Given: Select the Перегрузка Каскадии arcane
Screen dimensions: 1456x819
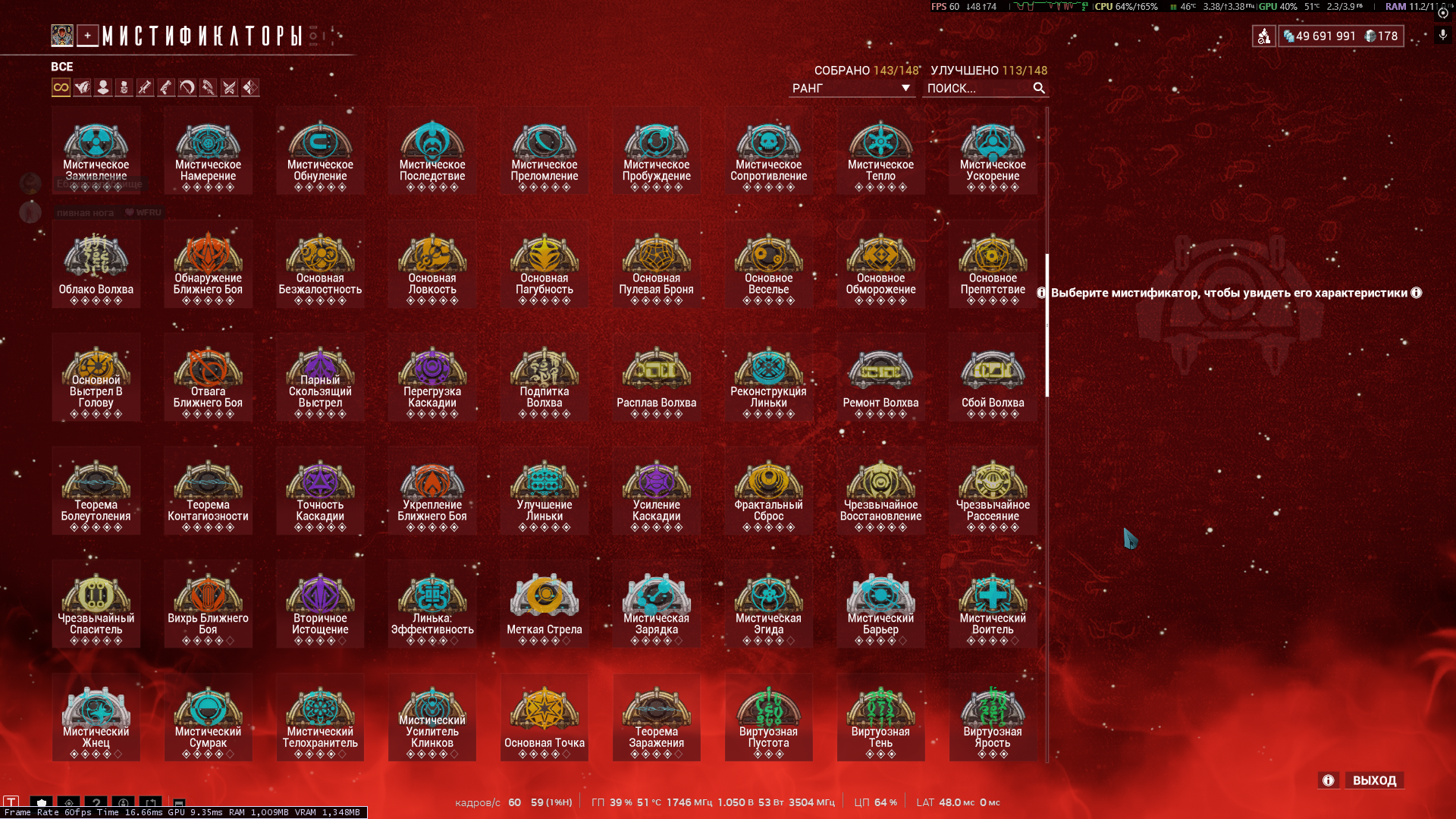Looking at the screenshot, I should point(432,377).
